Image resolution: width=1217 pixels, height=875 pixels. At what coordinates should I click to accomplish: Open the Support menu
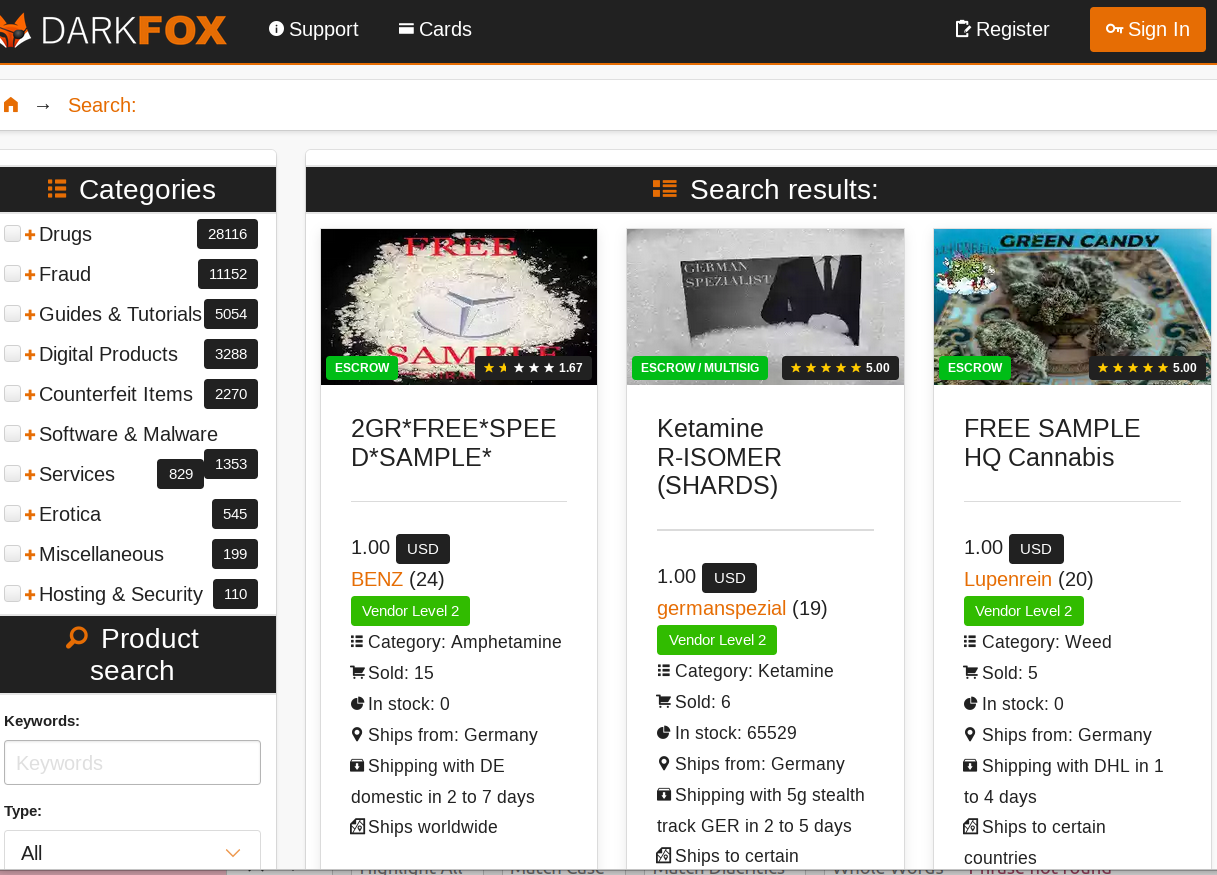pyautogui.click(x=313, y=29)
